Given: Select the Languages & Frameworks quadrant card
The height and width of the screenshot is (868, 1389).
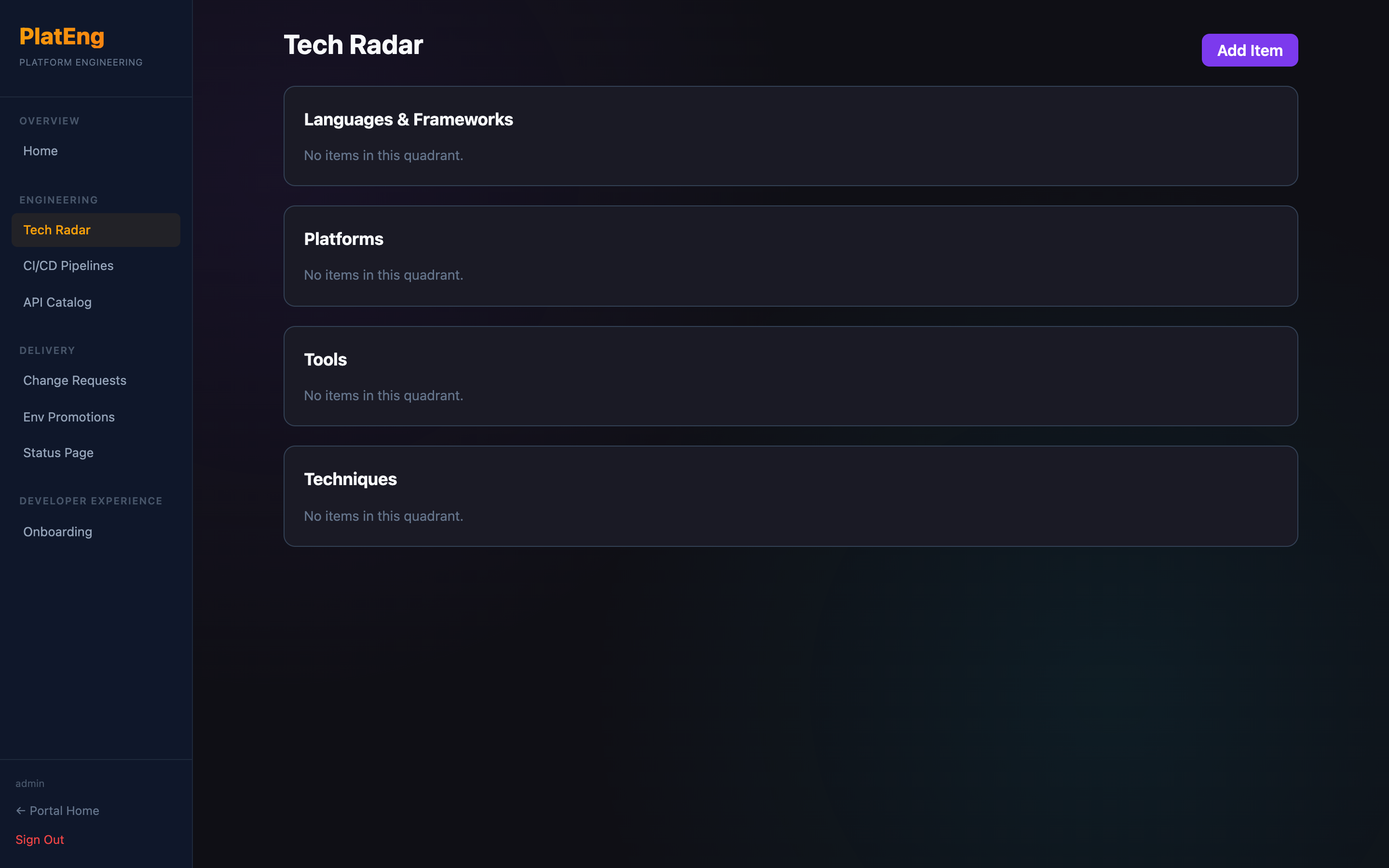Looking at the screenshot, I should point(790,136).
